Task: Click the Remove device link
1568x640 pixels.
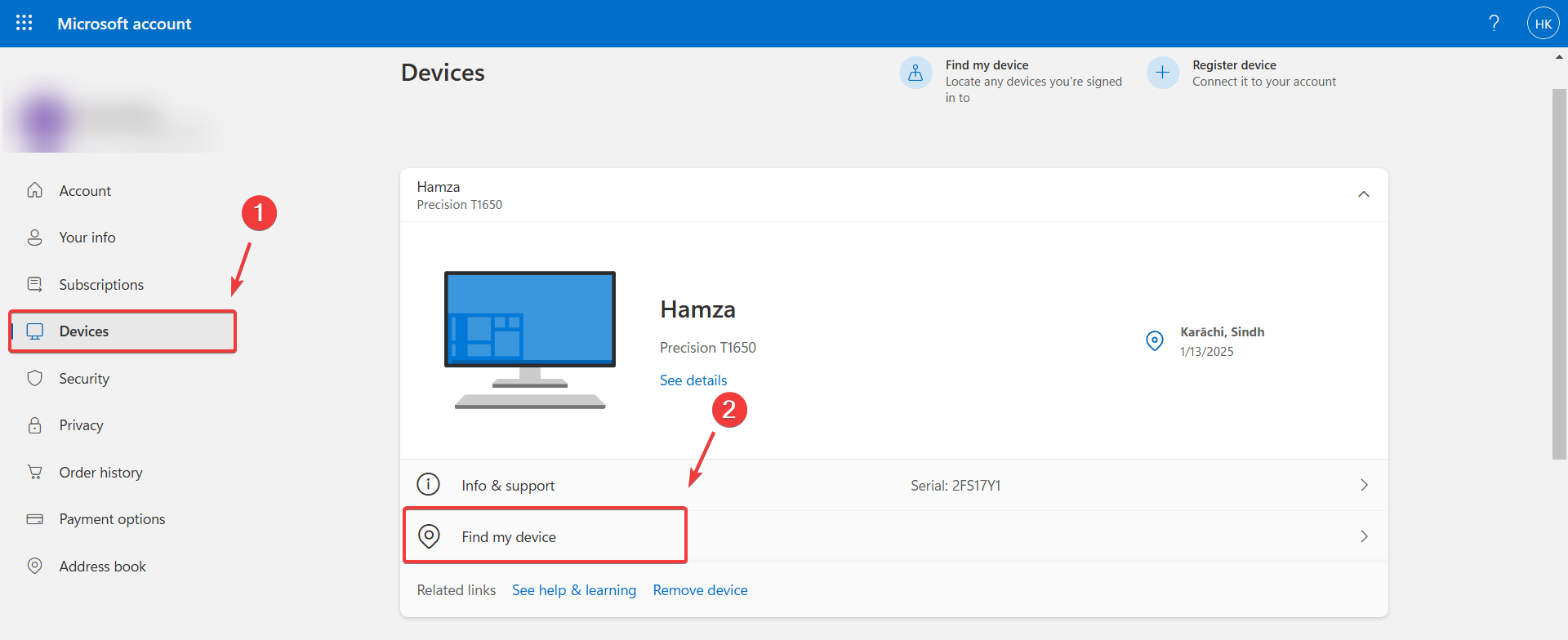Action: [700, 590]
